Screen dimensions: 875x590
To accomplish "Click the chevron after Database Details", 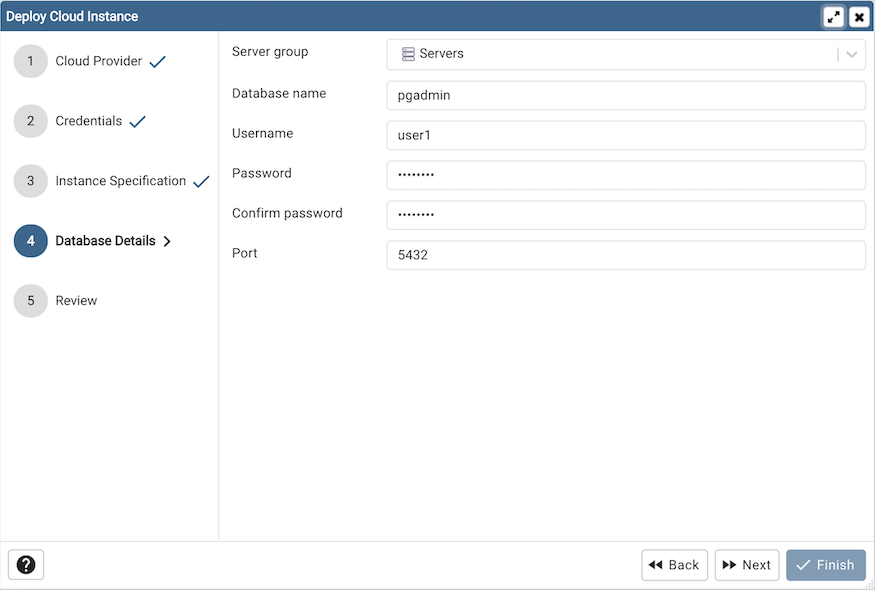I will click(x=168, y=241).
